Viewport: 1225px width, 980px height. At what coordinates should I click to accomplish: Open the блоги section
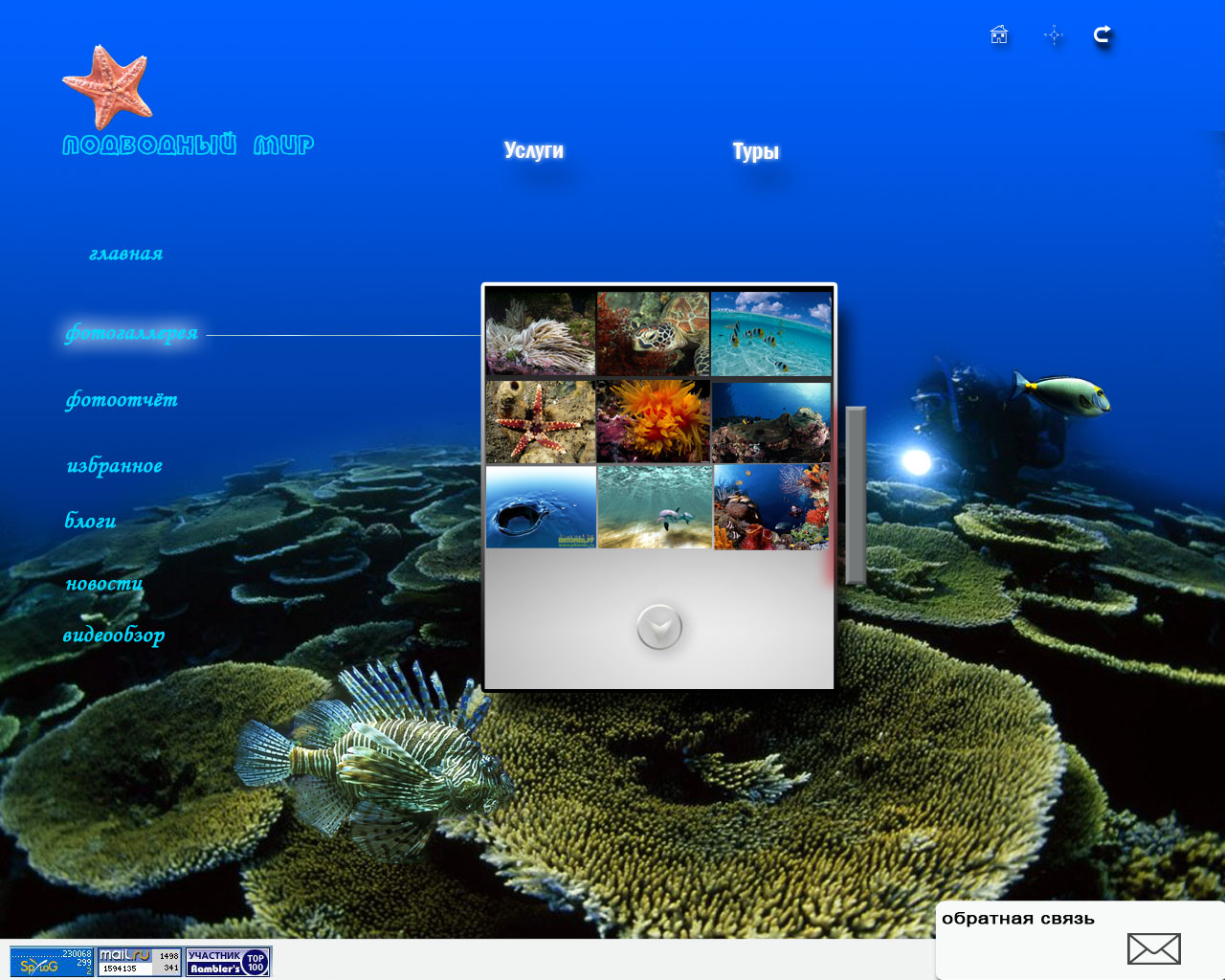(91, 521)
